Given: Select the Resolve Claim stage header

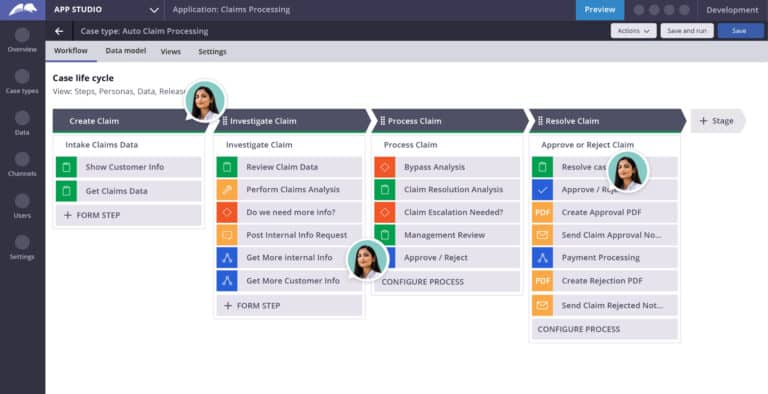Looking at the screenshot, I should [x=607, y=121].
